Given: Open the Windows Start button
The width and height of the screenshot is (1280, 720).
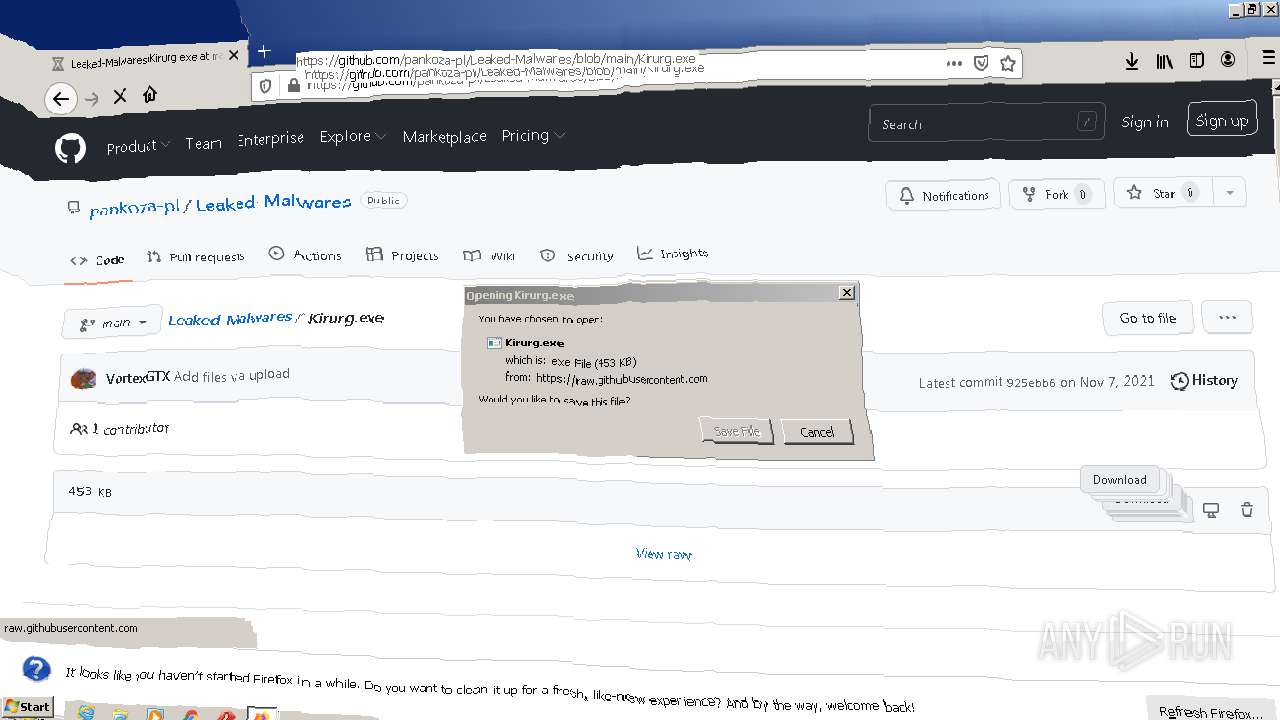Looking at the screenshot, I should pyautogui.click(x=27, y=707).
